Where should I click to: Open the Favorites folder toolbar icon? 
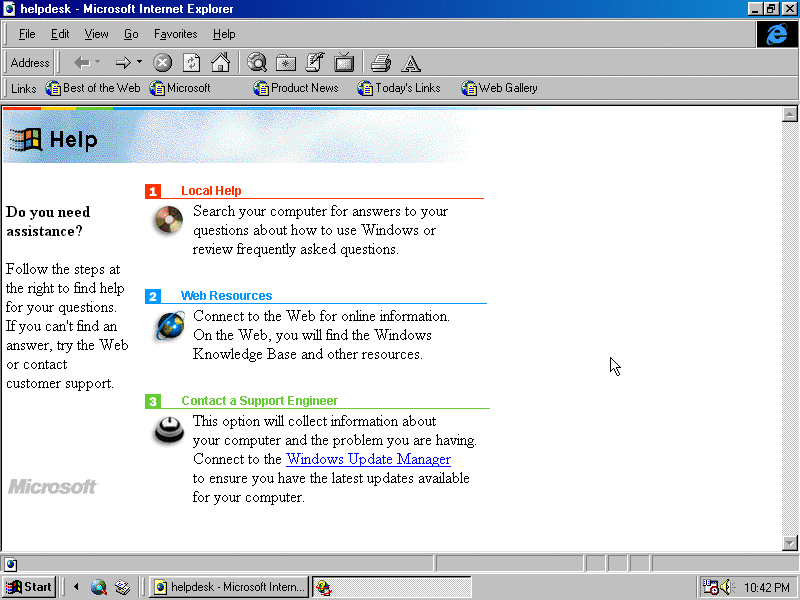[286, 63]
